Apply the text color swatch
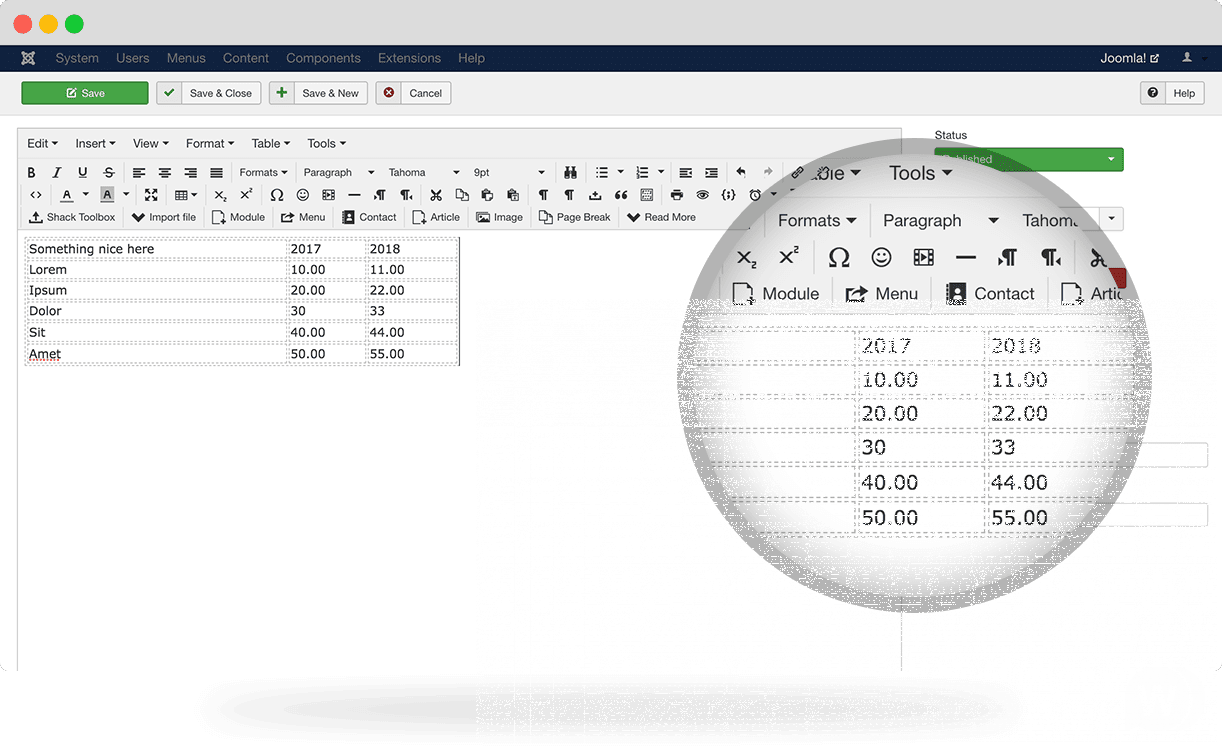 [x=67, y=195]
